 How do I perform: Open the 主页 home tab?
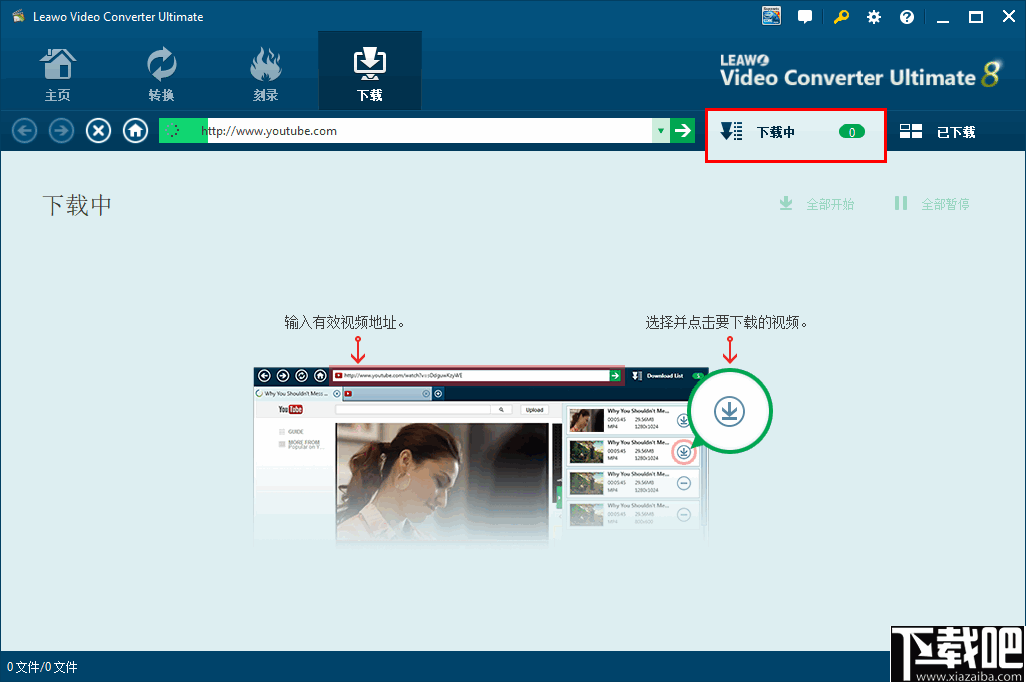coord(58,73)
